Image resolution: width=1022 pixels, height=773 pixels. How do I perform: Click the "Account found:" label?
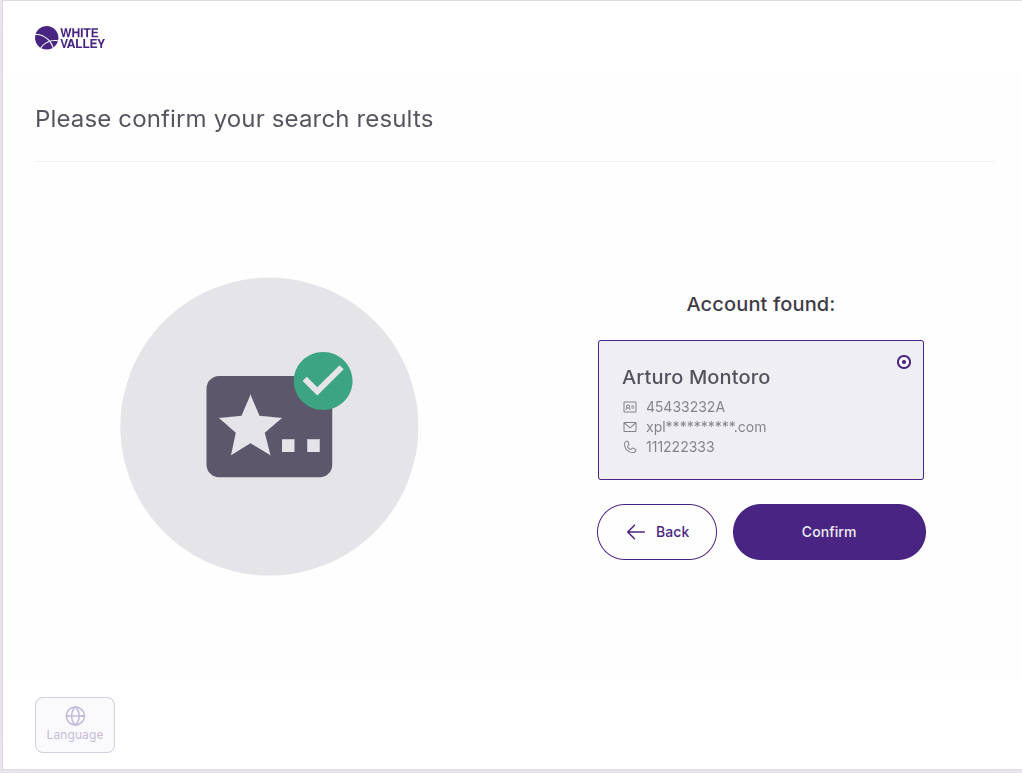tap(760, 304)
